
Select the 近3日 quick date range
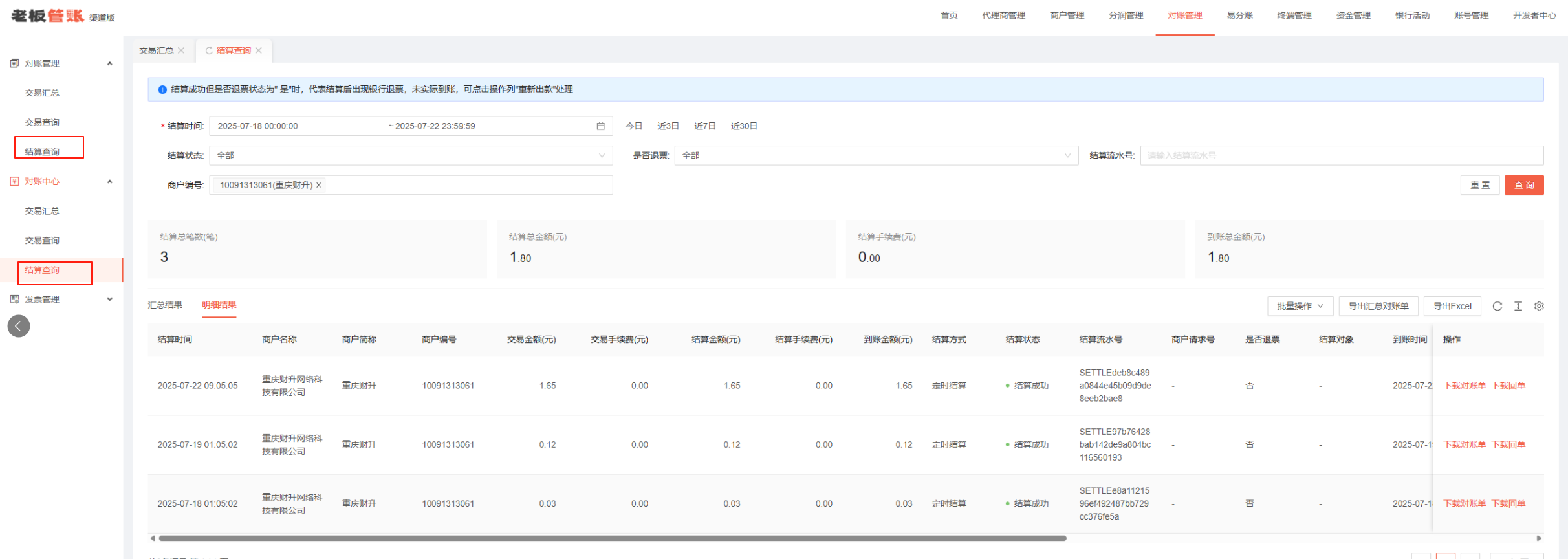click(668, 126)
